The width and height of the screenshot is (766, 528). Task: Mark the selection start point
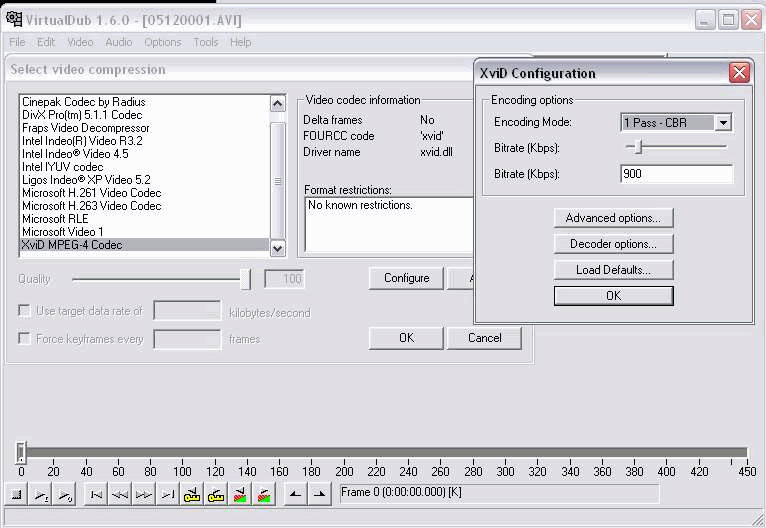tap(296, 495)
